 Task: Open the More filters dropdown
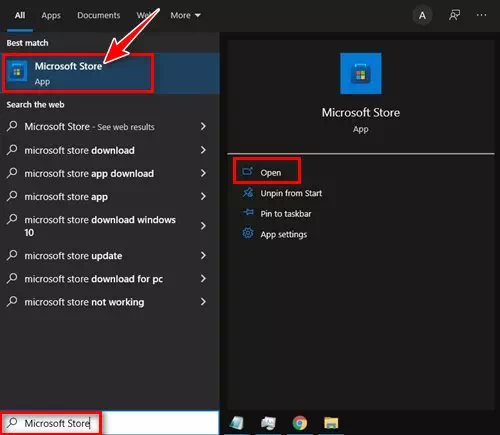point(185,15)
